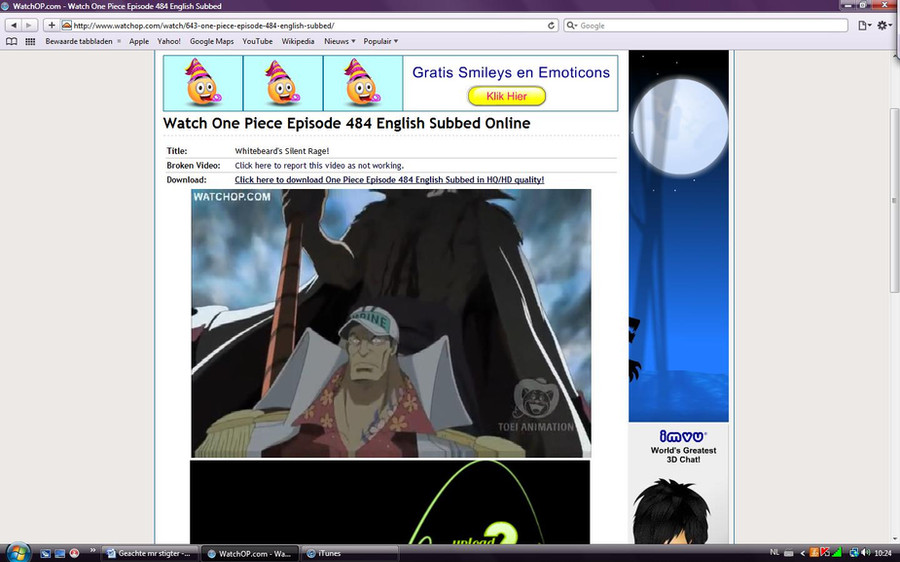Click the magnifier icon in Google search field
900x562 pixels.
572,25
